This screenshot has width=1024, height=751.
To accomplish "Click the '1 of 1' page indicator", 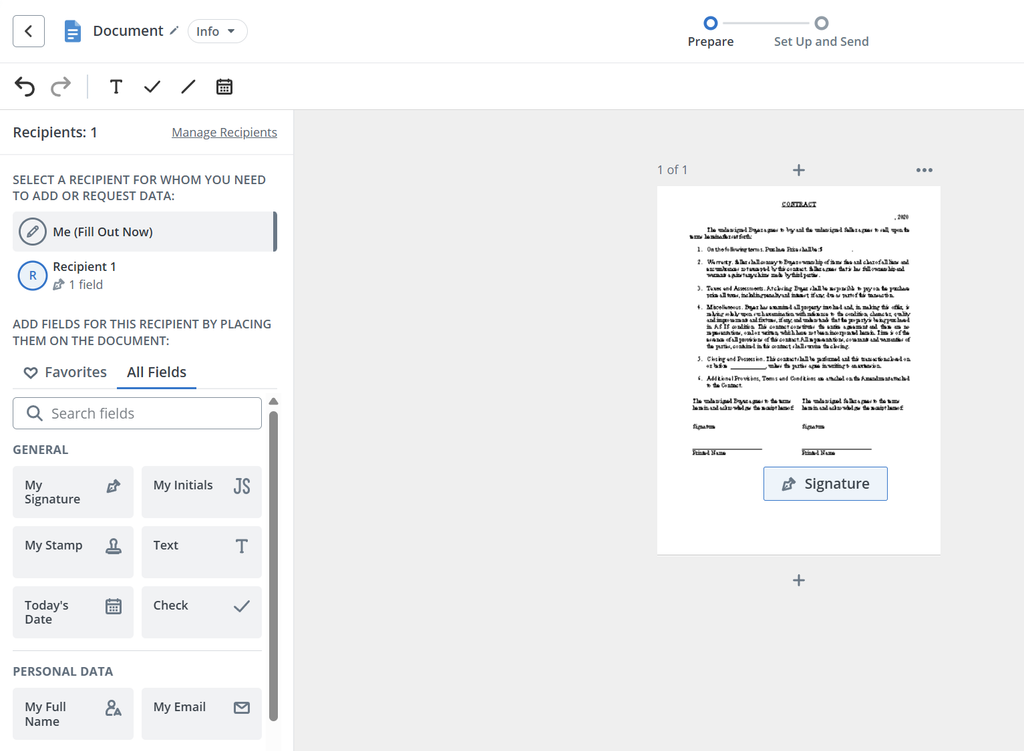I will pyautogui.click(x=673, y=170).
